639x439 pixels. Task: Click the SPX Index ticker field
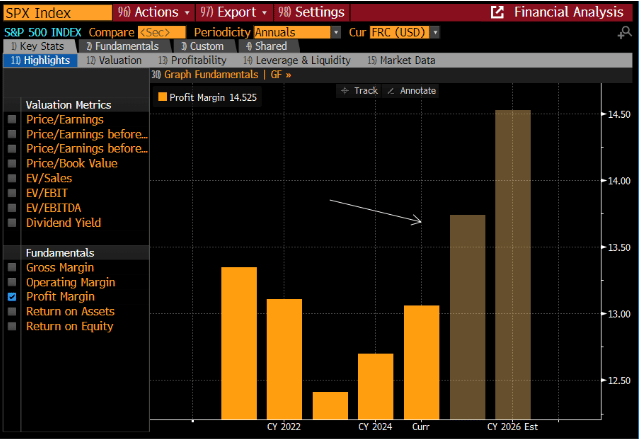tap(57, 13)
